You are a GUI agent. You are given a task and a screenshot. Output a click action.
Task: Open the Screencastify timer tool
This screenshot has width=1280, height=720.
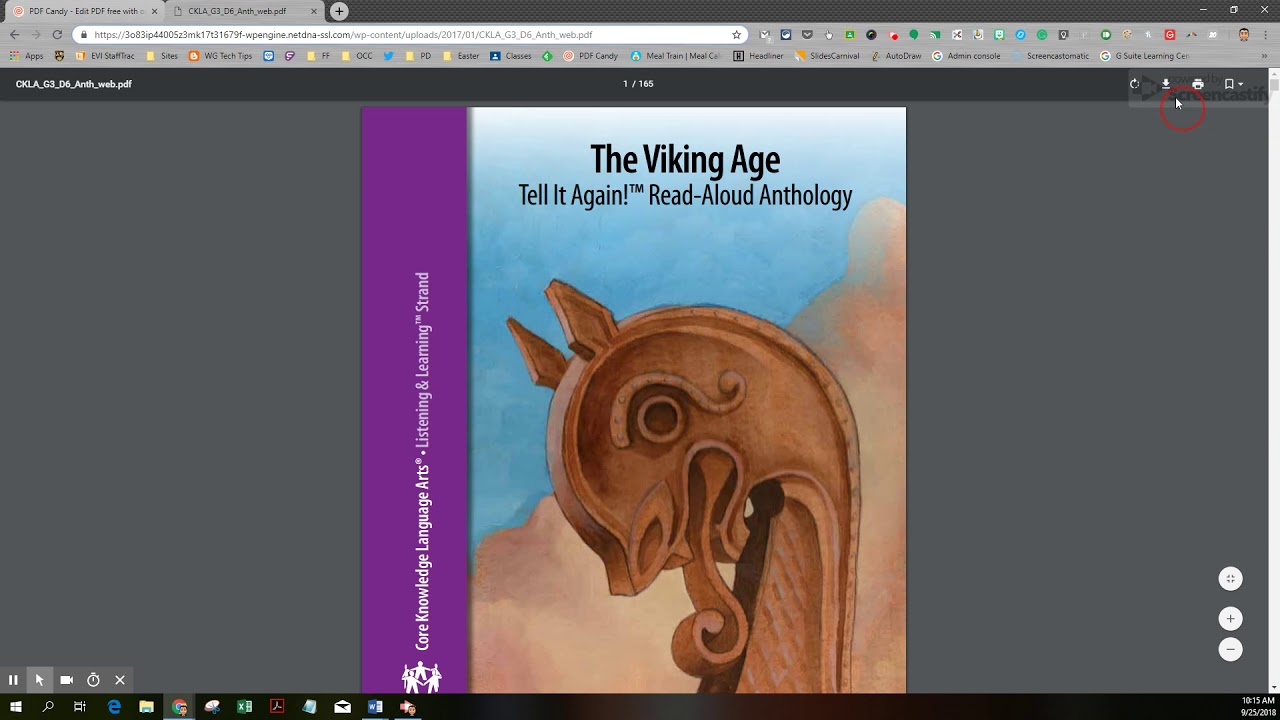[93, 680]
